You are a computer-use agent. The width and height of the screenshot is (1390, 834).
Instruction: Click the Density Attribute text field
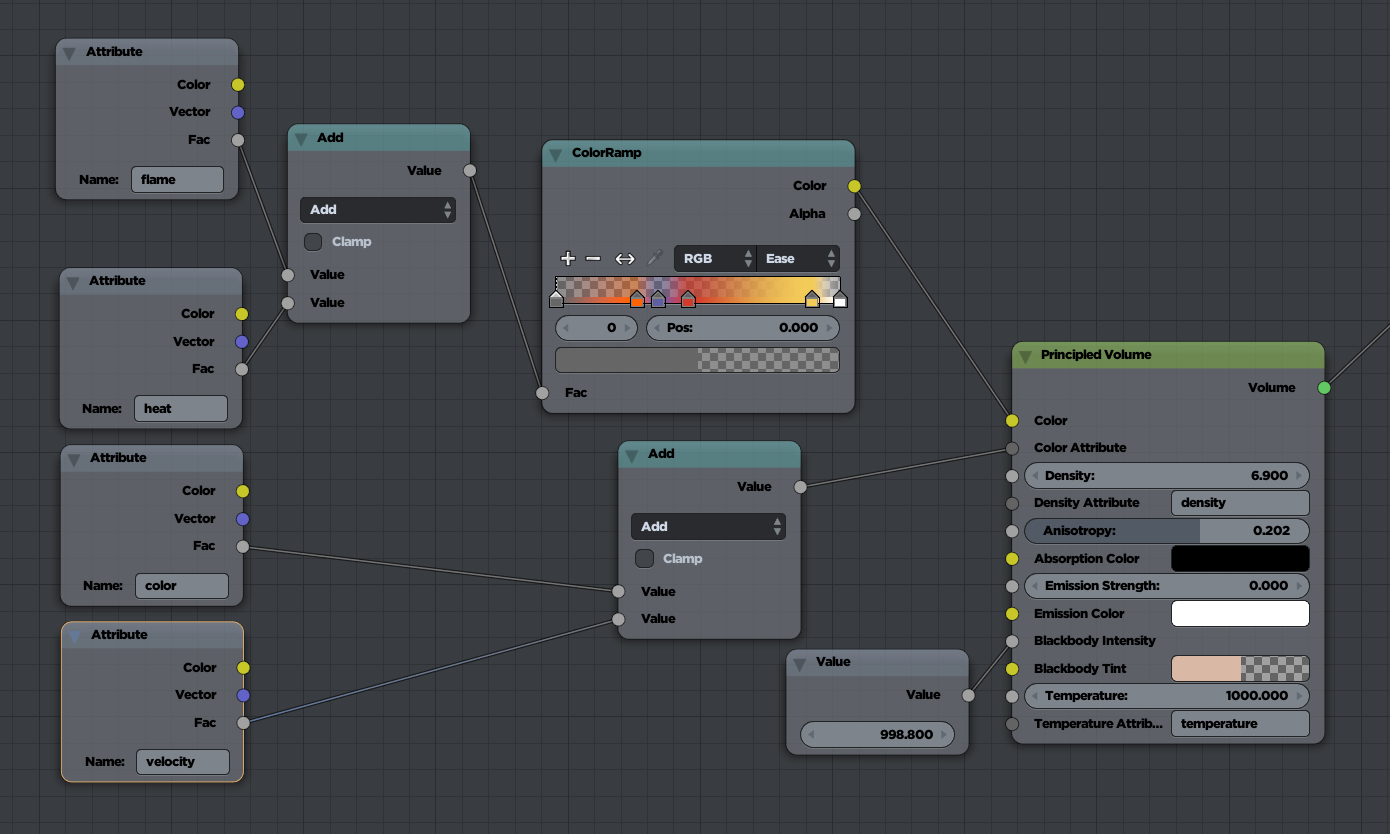click(x=1240, y=503)
